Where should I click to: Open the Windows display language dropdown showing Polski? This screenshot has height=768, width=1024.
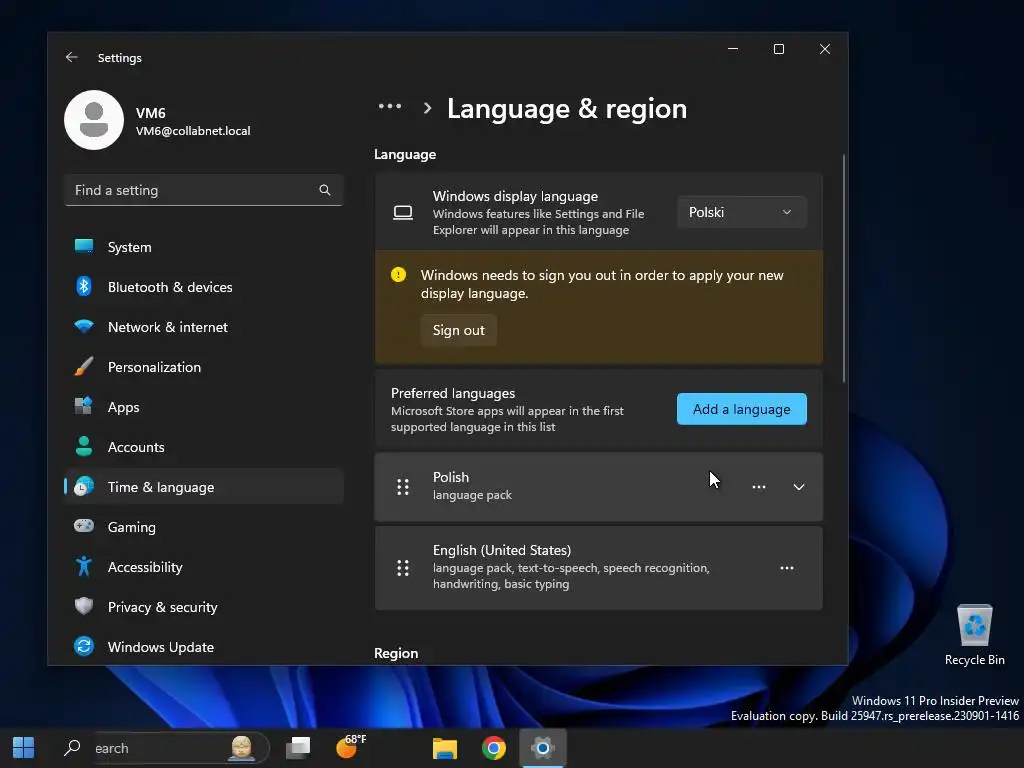point(742,212)
